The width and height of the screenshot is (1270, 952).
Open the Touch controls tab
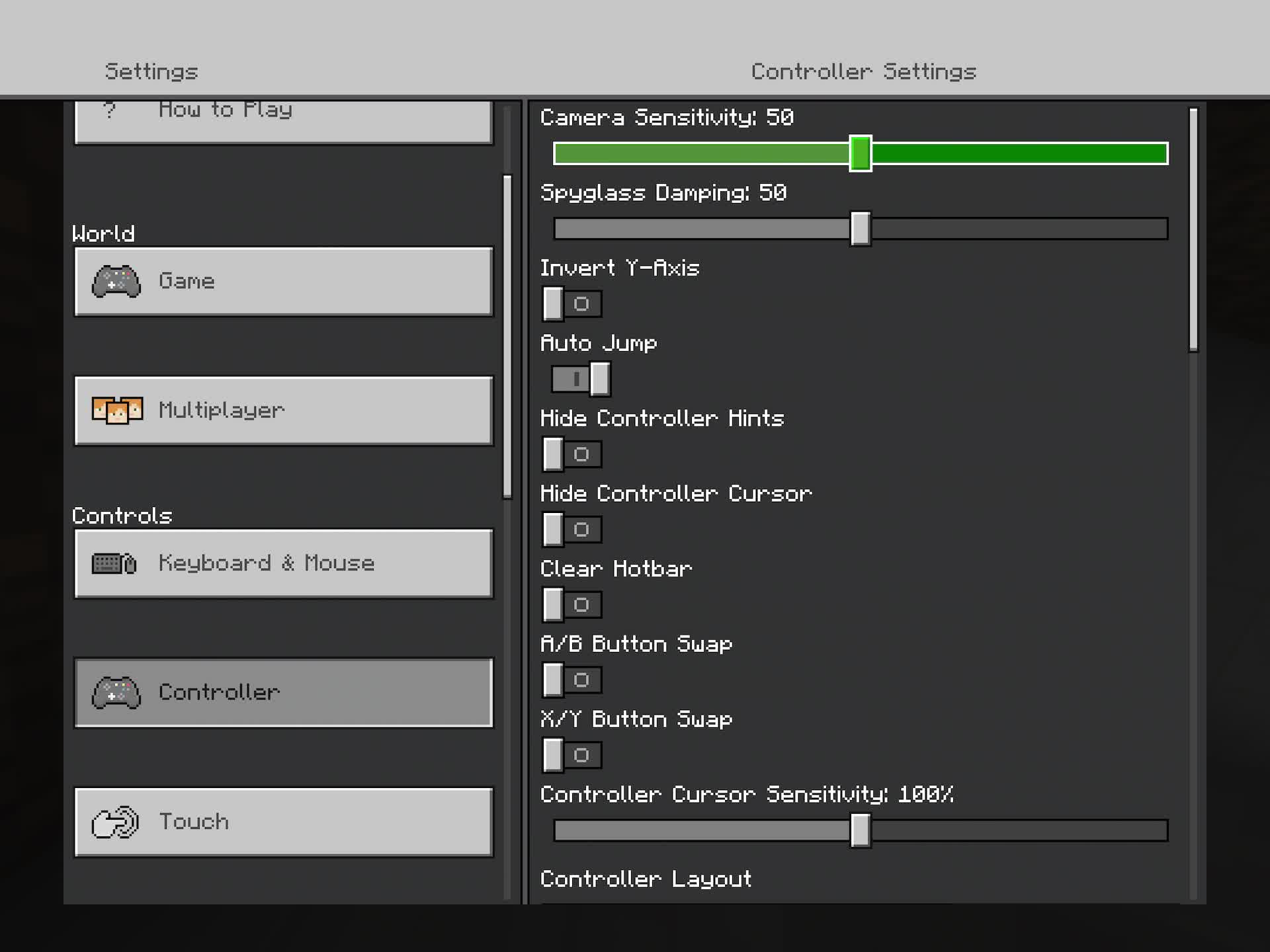(284, 822)
